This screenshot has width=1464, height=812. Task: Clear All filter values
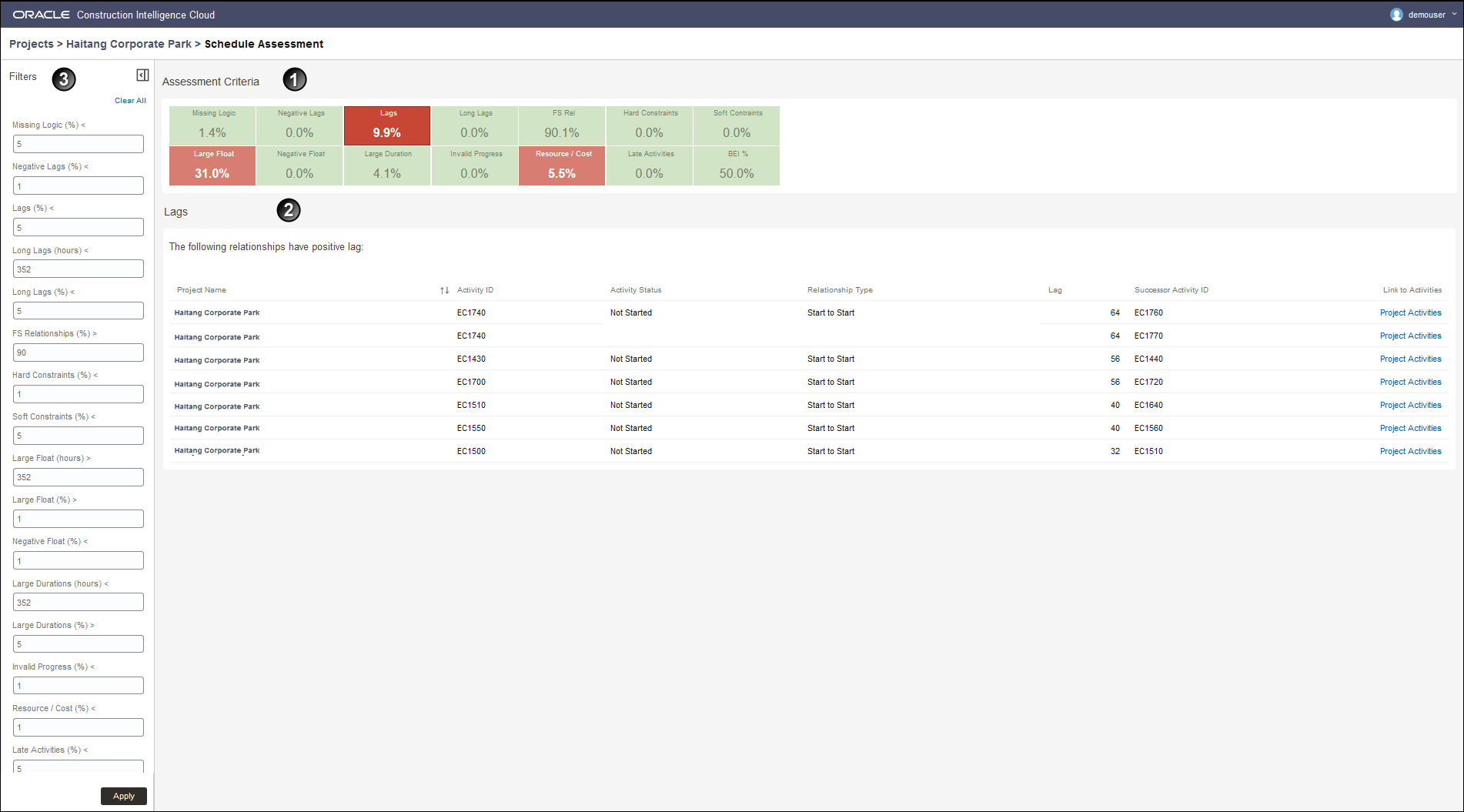point(130,100)
